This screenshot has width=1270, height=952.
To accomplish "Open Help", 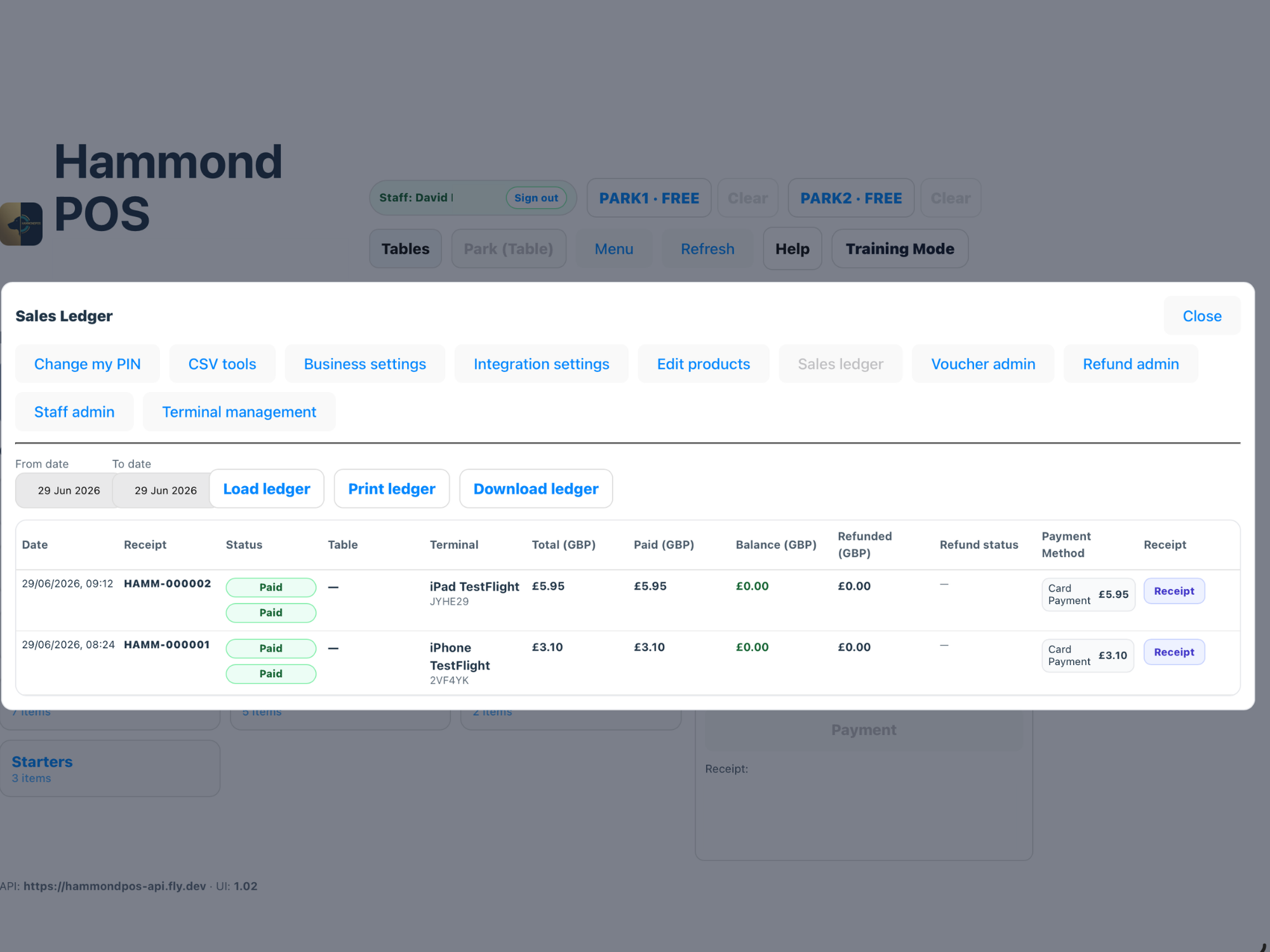I will pos(792,249).
